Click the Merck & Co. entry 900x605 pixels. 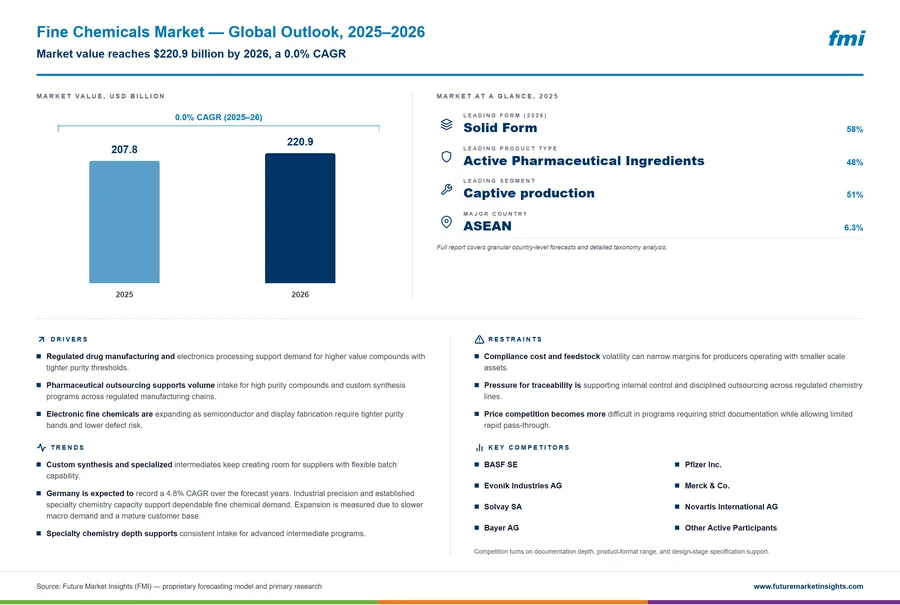[707, 486]
